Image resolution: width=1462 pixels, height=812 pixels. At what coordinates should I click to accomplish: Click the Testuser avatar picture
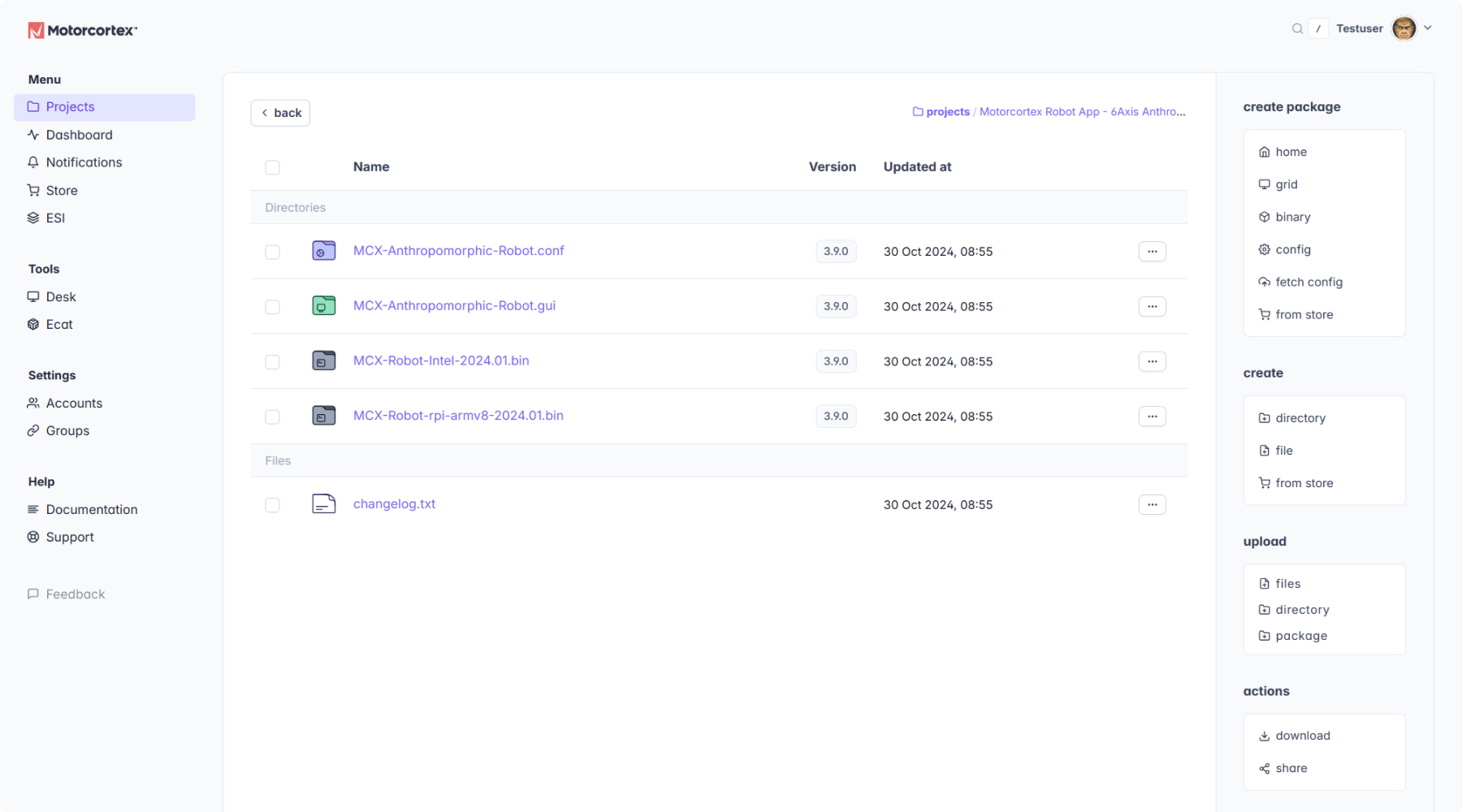coord(1404,28)
